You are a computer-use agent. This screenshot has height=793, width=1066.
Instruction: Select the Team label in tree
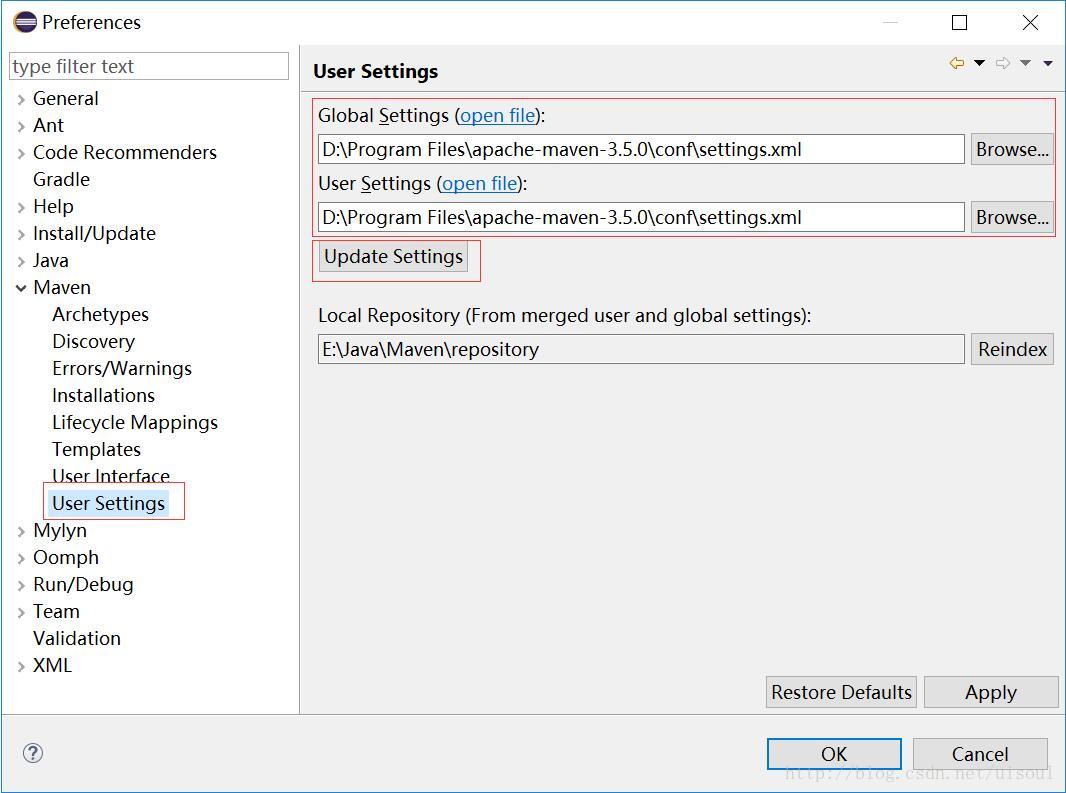tap(56, 611)
